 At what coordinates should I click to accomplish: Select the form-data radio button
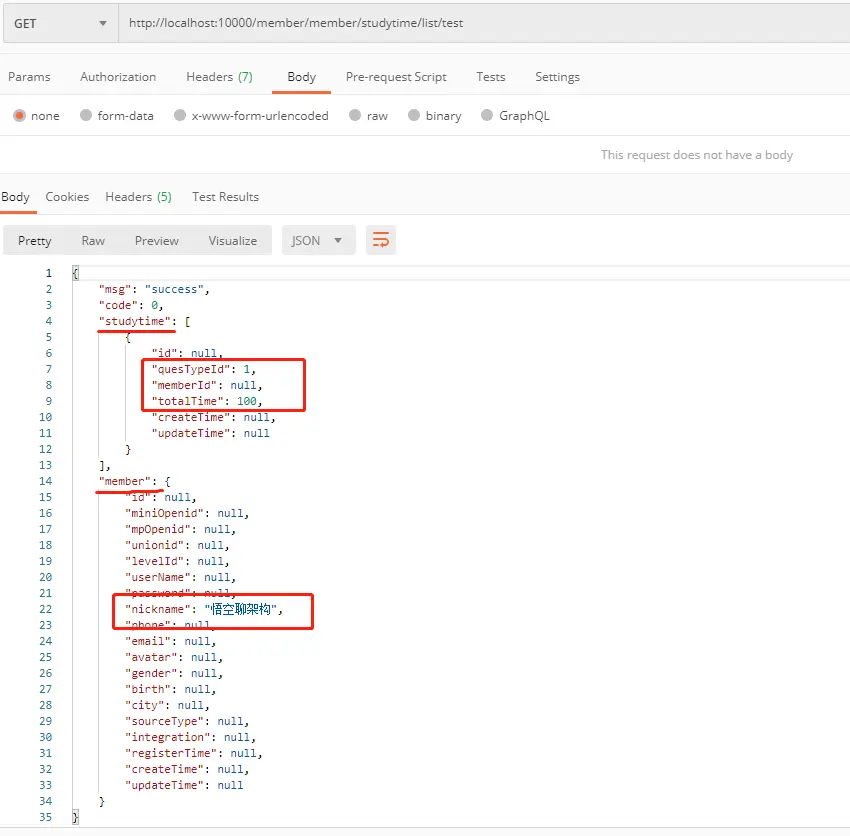click(86, 115)
